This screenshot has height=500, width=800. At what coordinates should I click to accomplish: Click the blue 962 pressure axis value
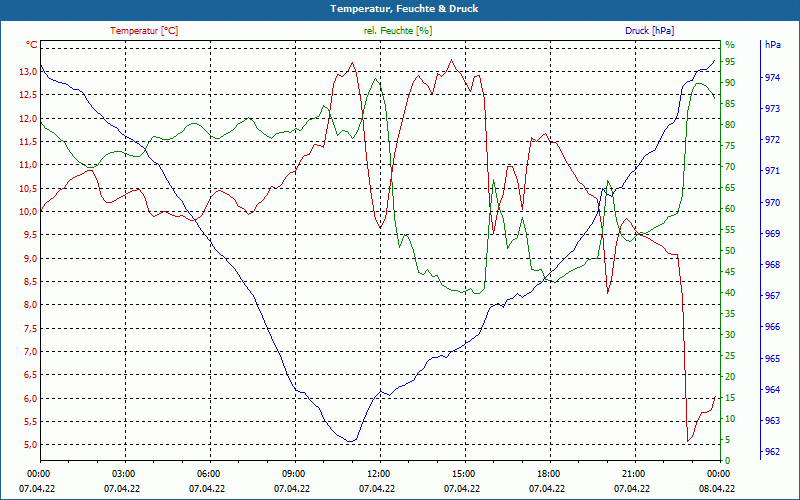[773, 452]
